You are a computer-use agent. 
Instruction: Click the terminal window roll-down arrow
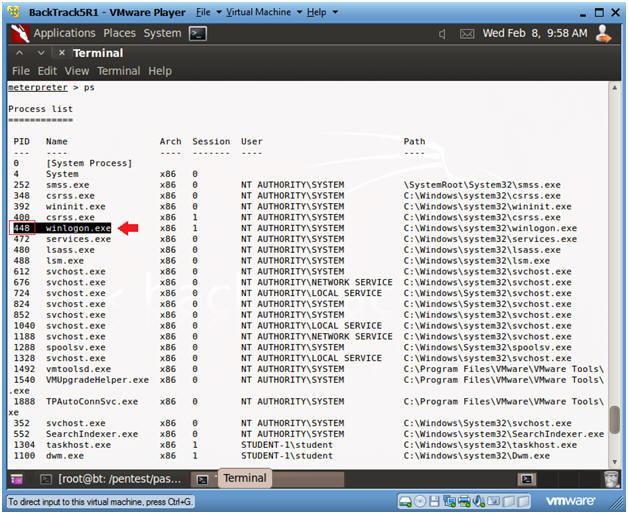click(x=40, y=53)
